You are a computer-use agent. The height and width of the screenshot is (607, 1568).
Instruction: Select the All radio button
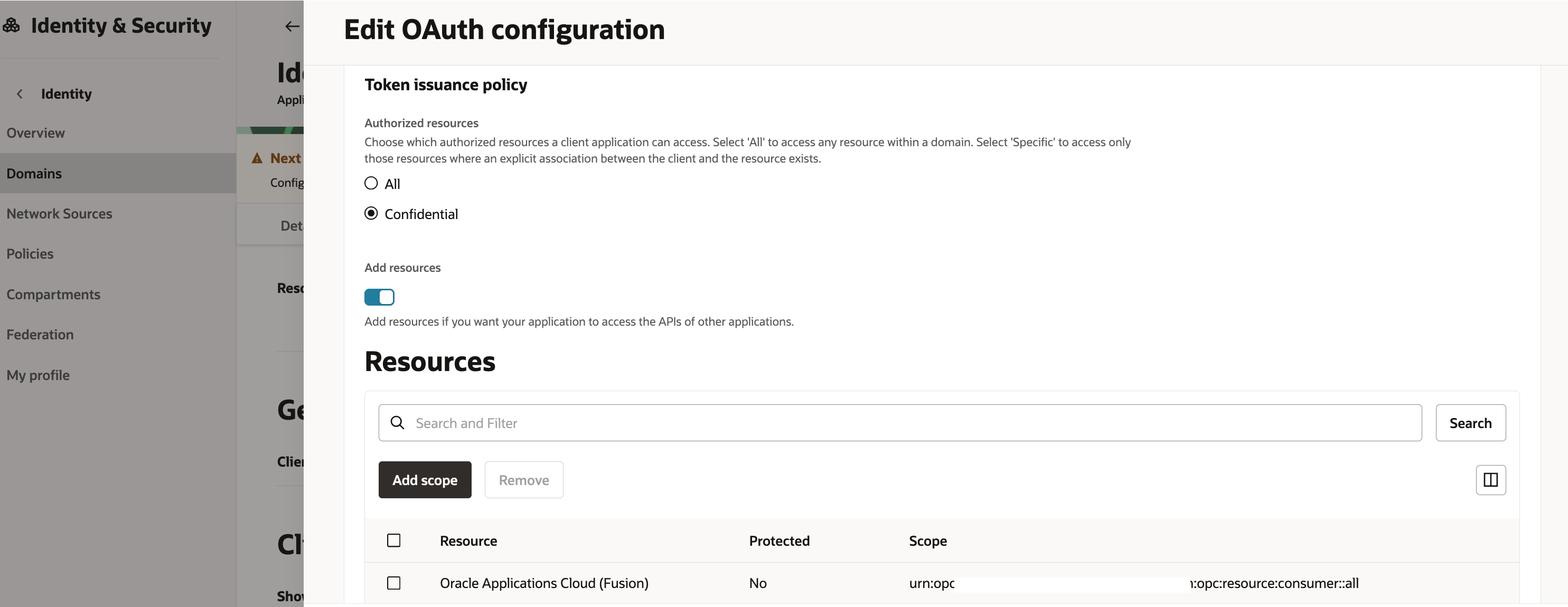[371, 183]
